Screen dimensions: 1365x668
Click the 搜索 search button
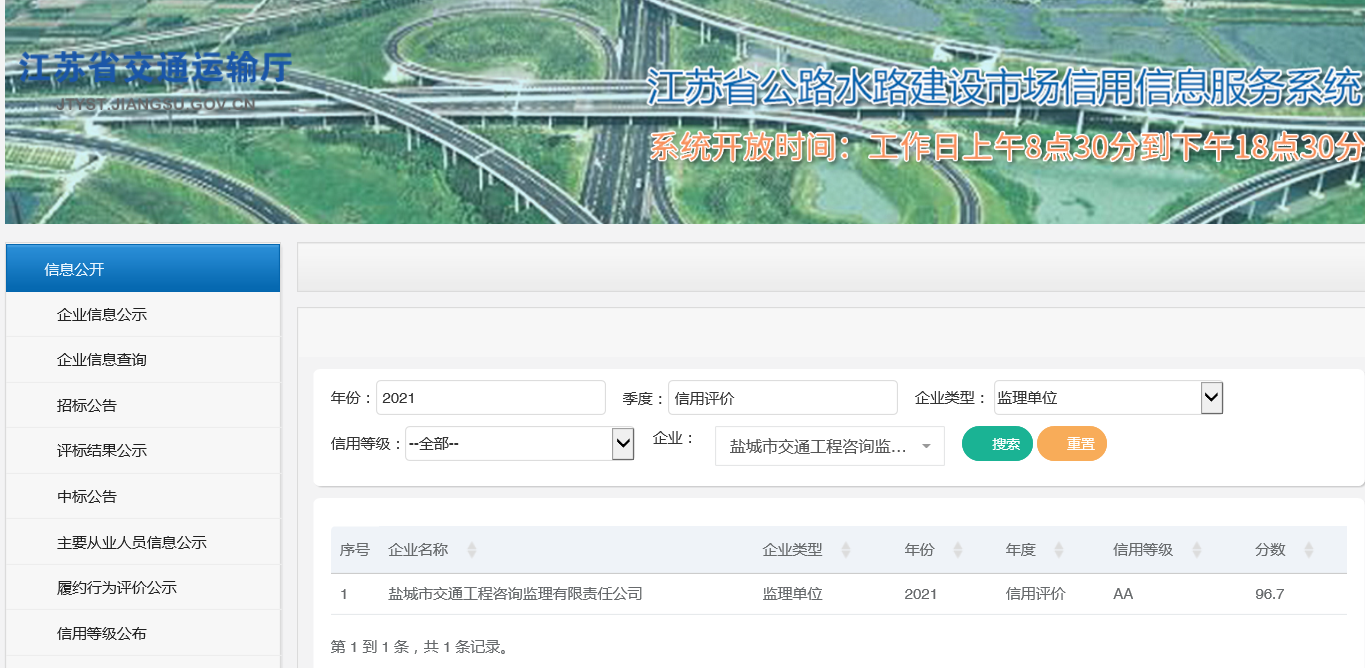(x=996, y=443)
